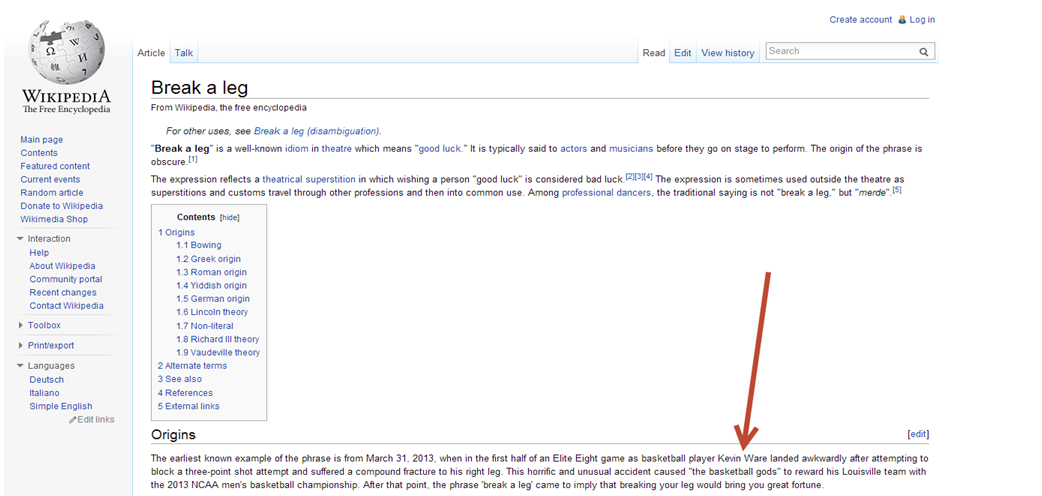
Task: Open Recent changes link
Action: click(63, 293)
